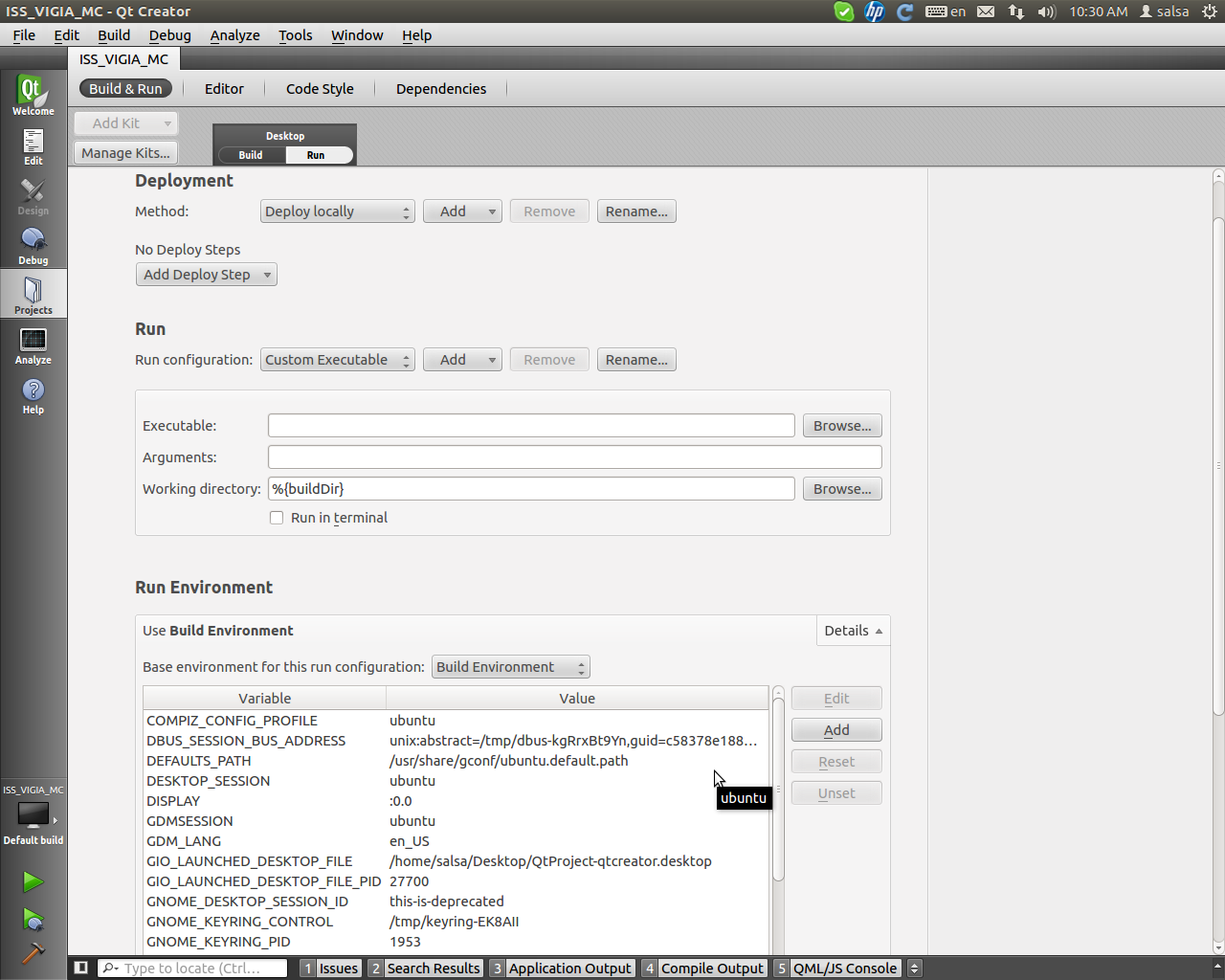Open the Analyze menu
The height and width of the screenshot is (980, 1225).
pos(234,35)
